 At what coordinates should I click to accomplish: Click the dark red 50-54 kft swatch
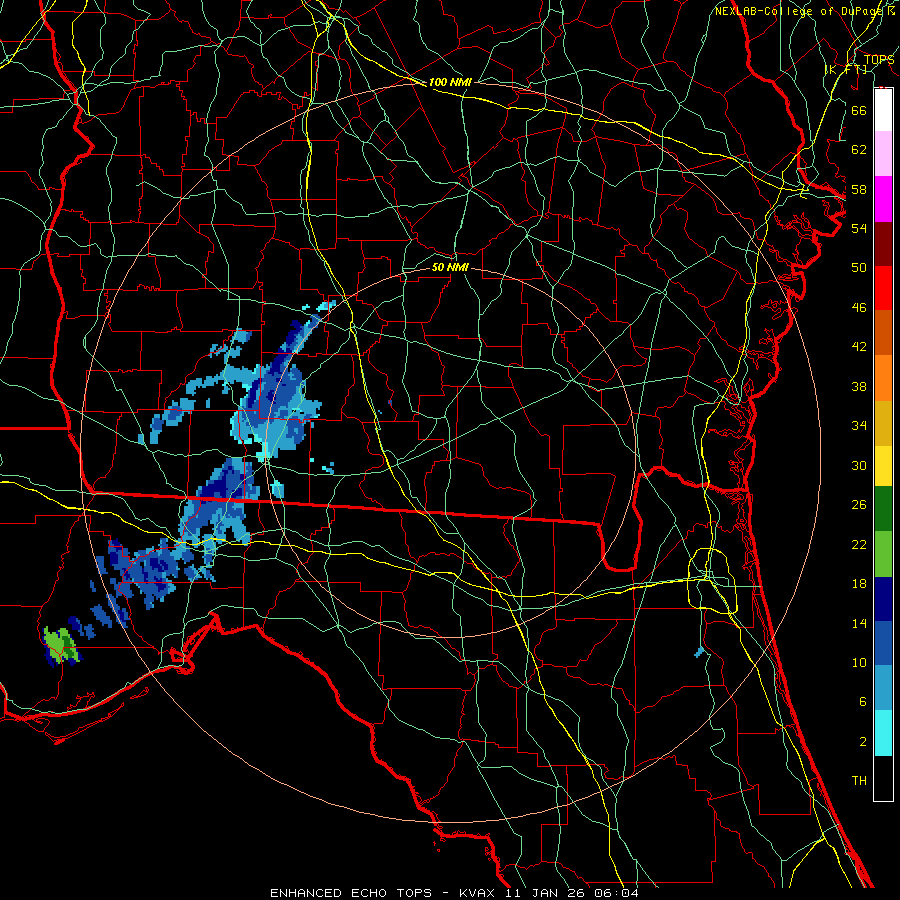(x=883, y=244)
